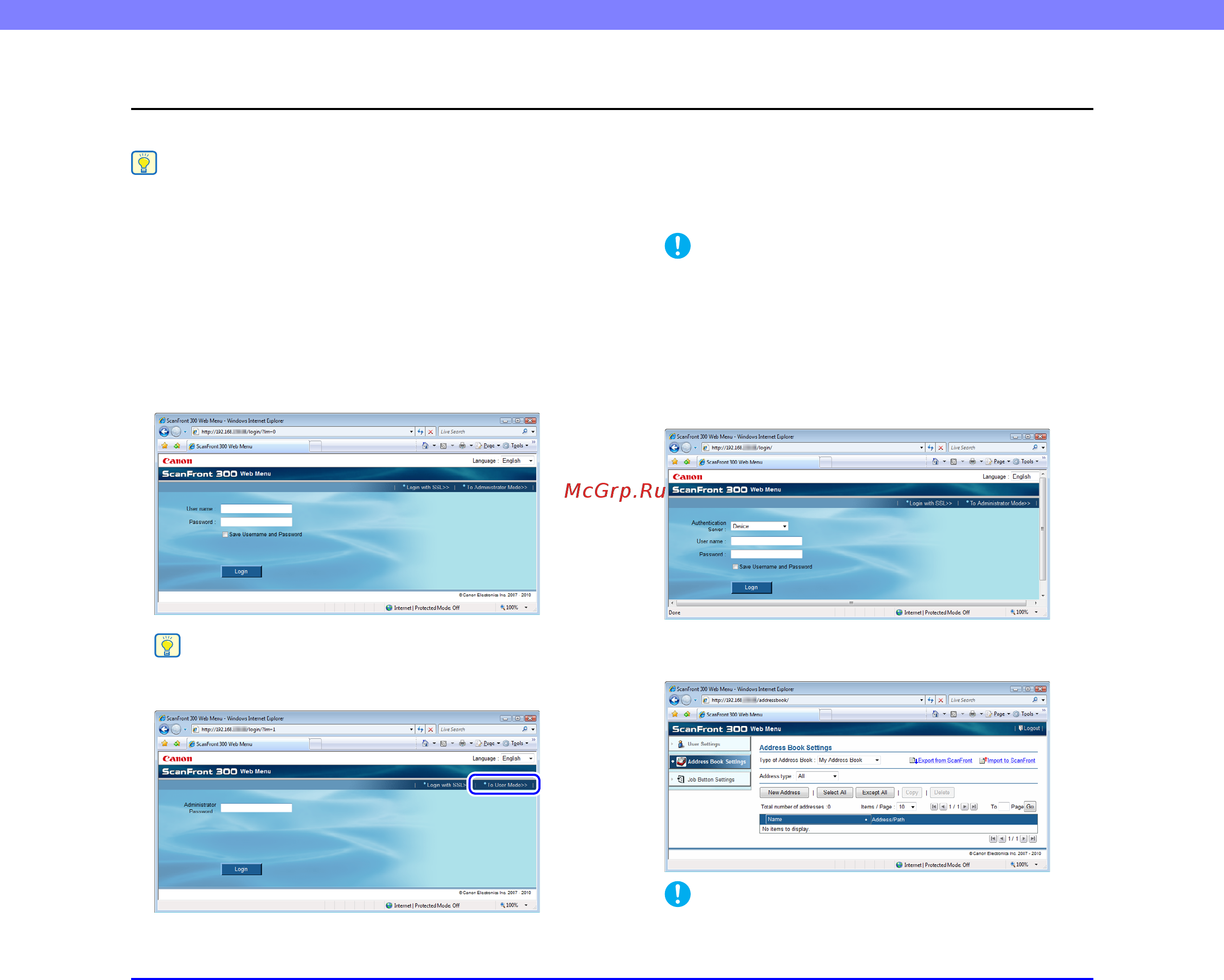Click User name field in login/?lm=0 window
1224x980 pixels.
[256, 509]
